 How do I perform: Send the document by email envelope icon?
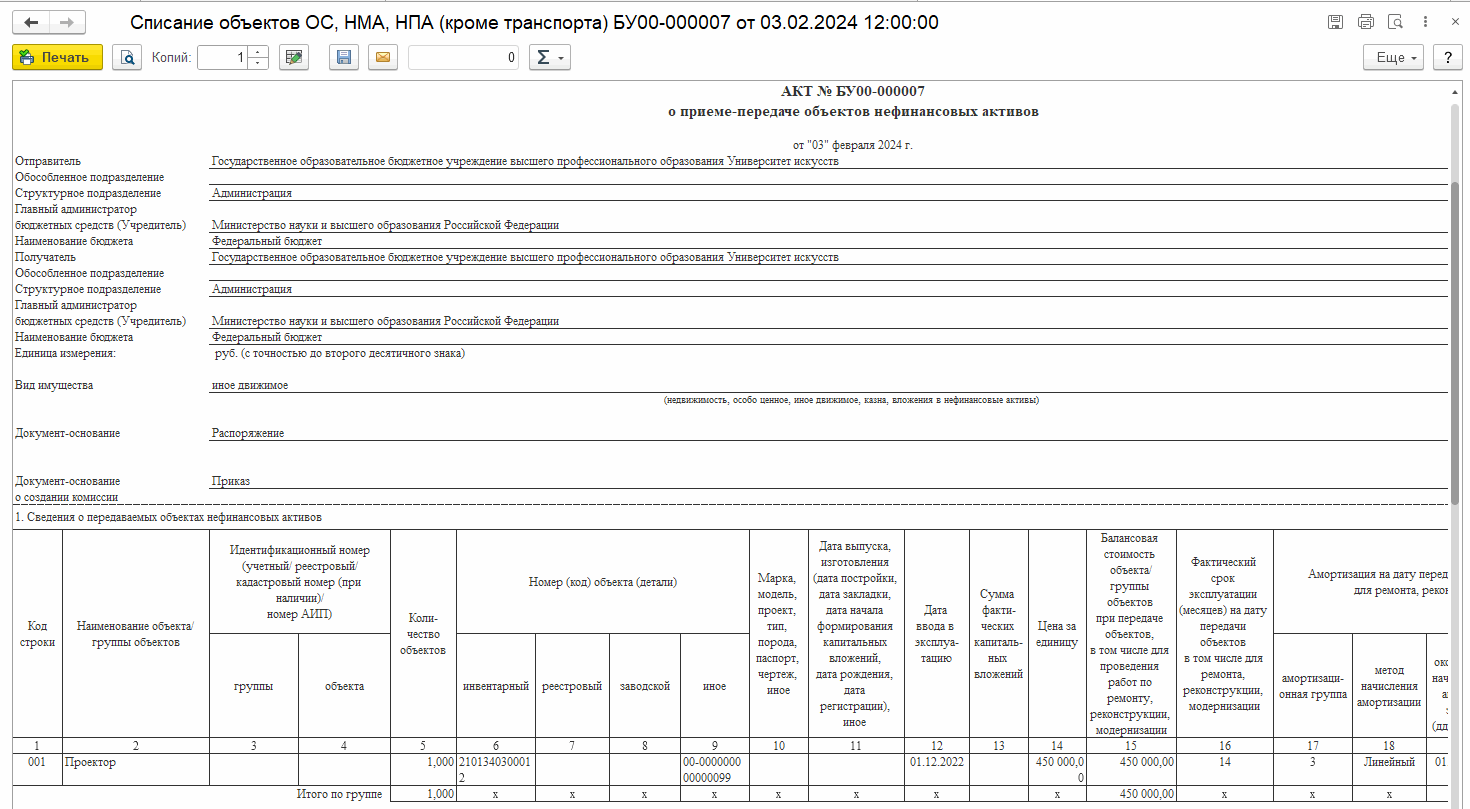pos(382,58)
